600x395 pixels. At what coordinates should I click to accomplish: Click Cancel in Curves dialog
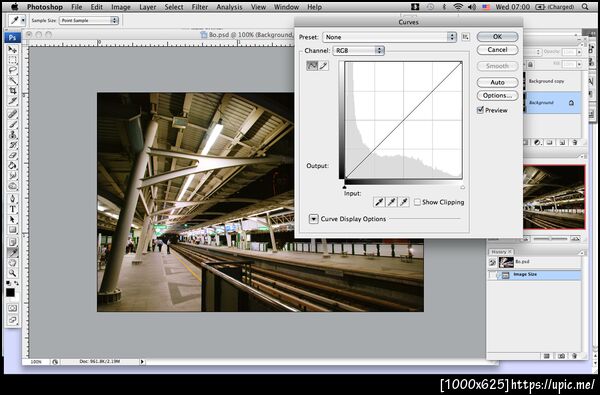coord(497,50)
